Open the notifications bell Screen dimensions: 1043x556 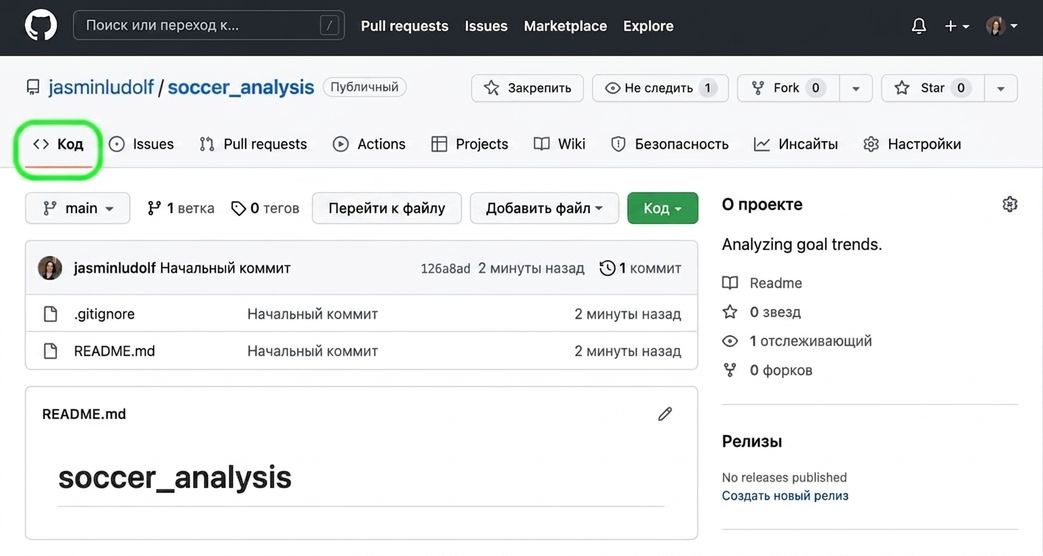click(919, 26)
